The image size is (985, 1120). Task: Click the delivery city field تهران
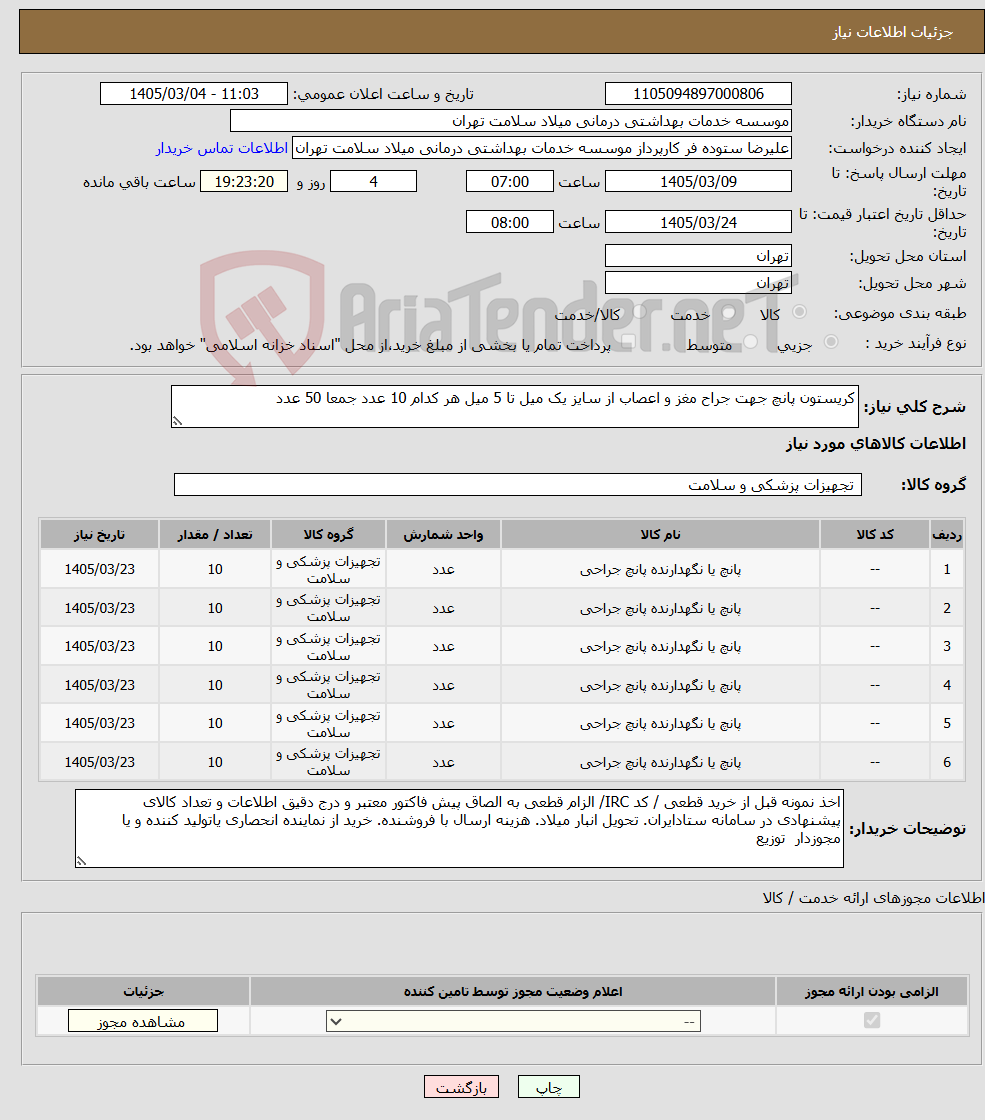[698, 283]
